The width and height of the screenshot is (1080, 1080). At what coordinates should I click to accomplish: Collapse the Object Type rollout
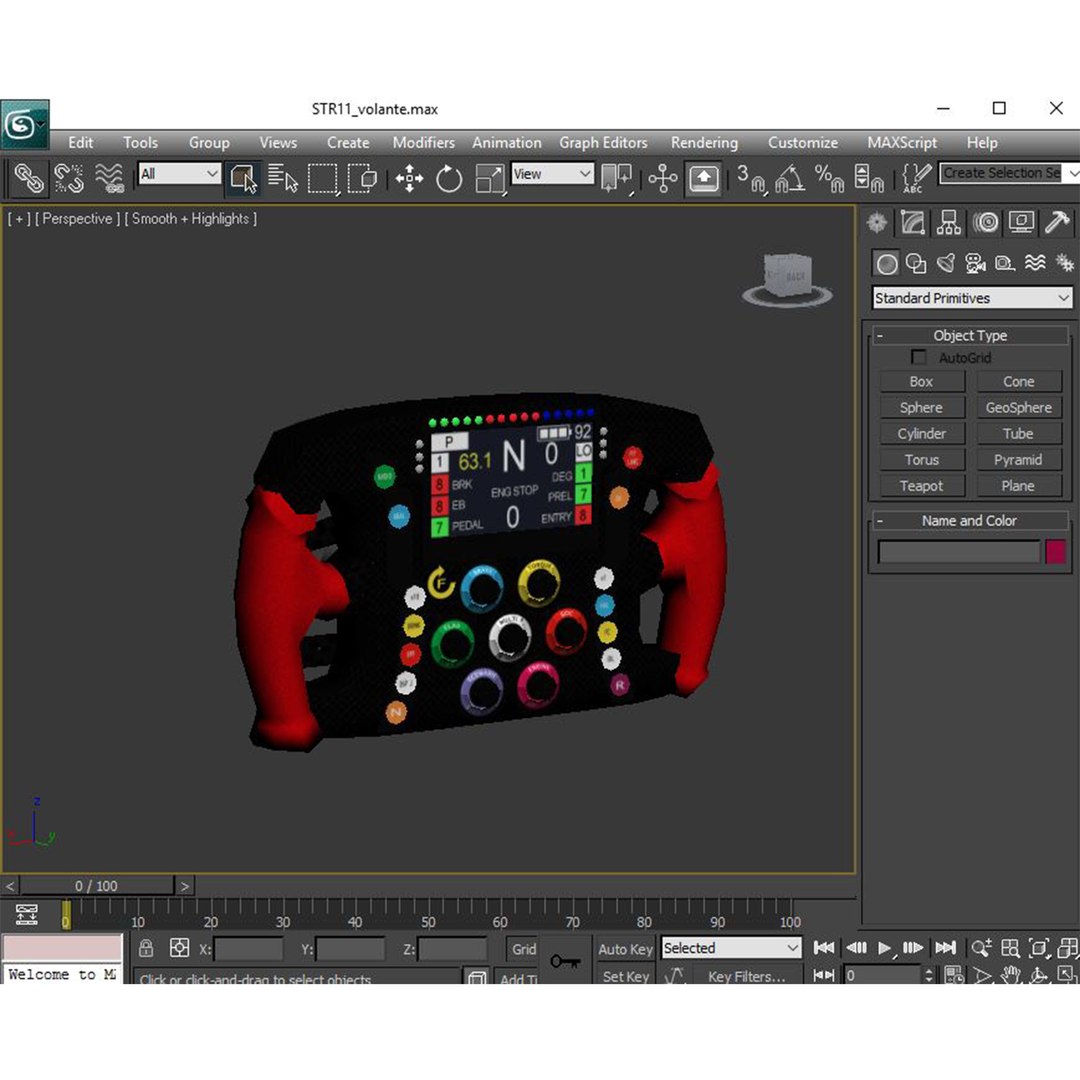(970, 335)
